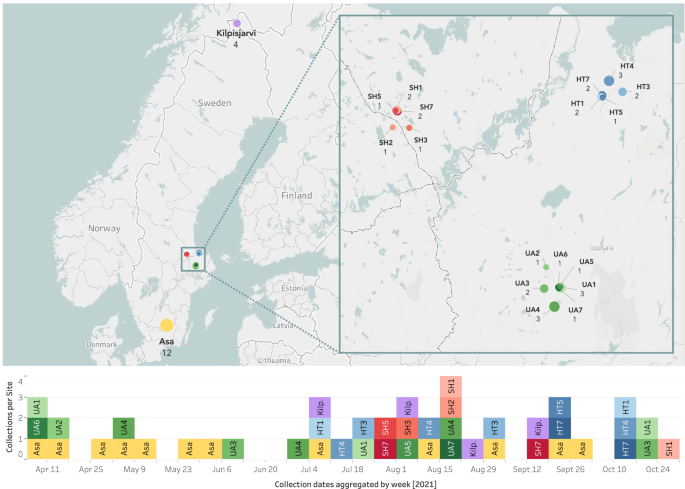Click the purple Kilpisjarvi site marker
This screenshot has width=685, height=489.
tap(236, 23)
